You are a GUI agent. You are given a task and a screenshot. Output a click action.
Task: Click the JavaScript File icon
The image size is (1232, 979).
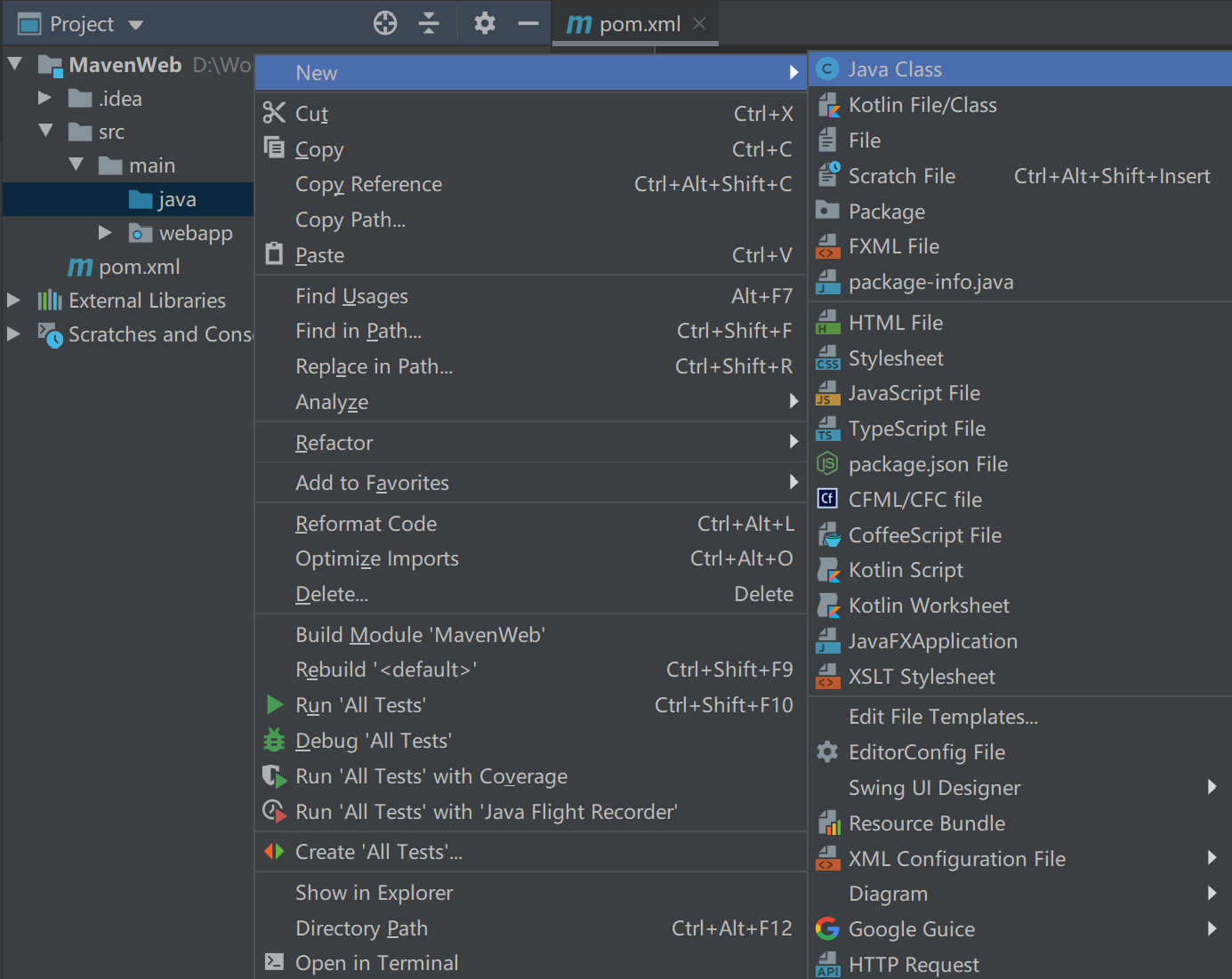coord(827,393)
